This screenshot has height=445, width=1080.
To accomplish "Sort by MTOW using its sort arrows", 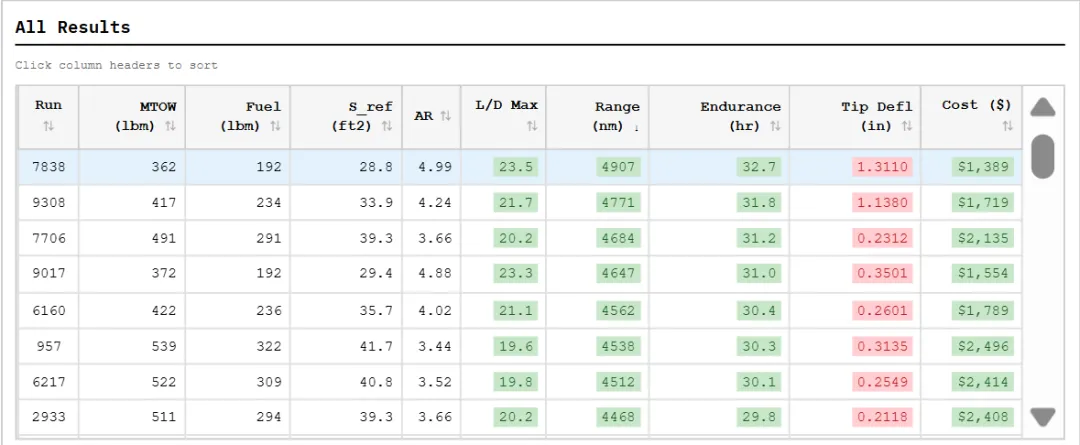I will pos(170,126).
